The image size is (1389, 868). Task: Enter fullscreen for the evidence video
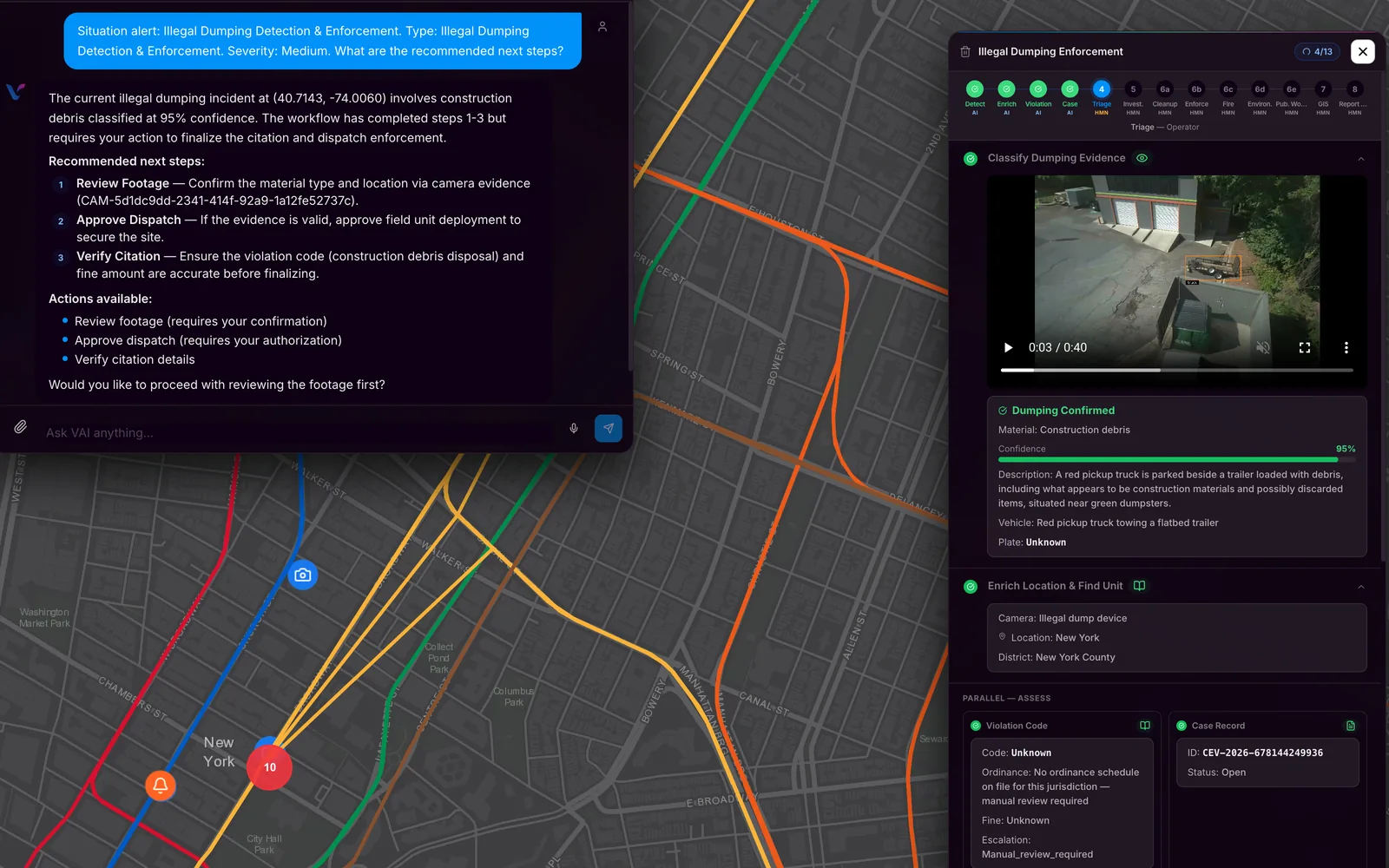point(1305,347)
